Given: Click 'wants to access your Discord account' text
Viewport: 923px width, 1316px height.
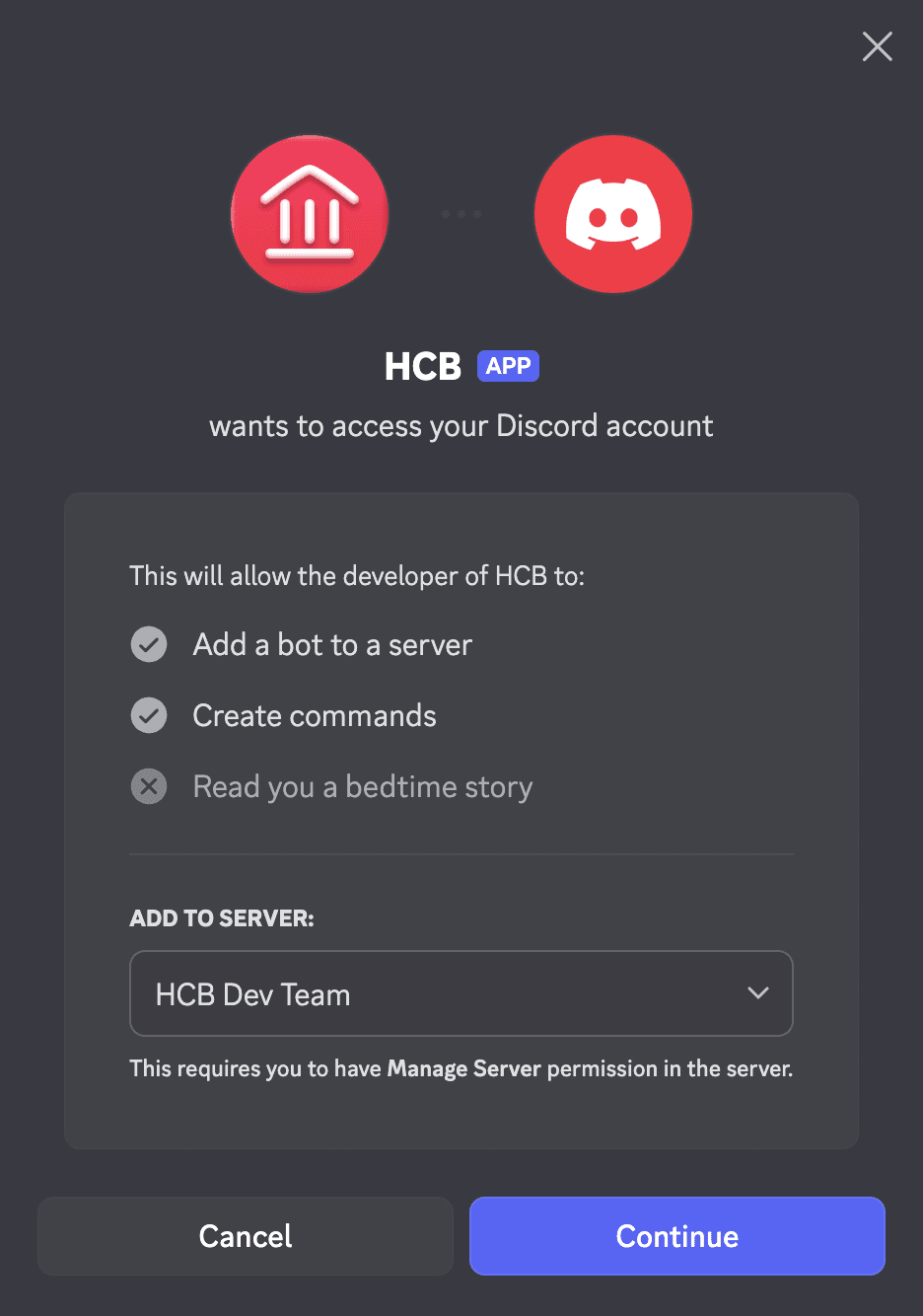Looking at the screenshot, I should 461,426.
